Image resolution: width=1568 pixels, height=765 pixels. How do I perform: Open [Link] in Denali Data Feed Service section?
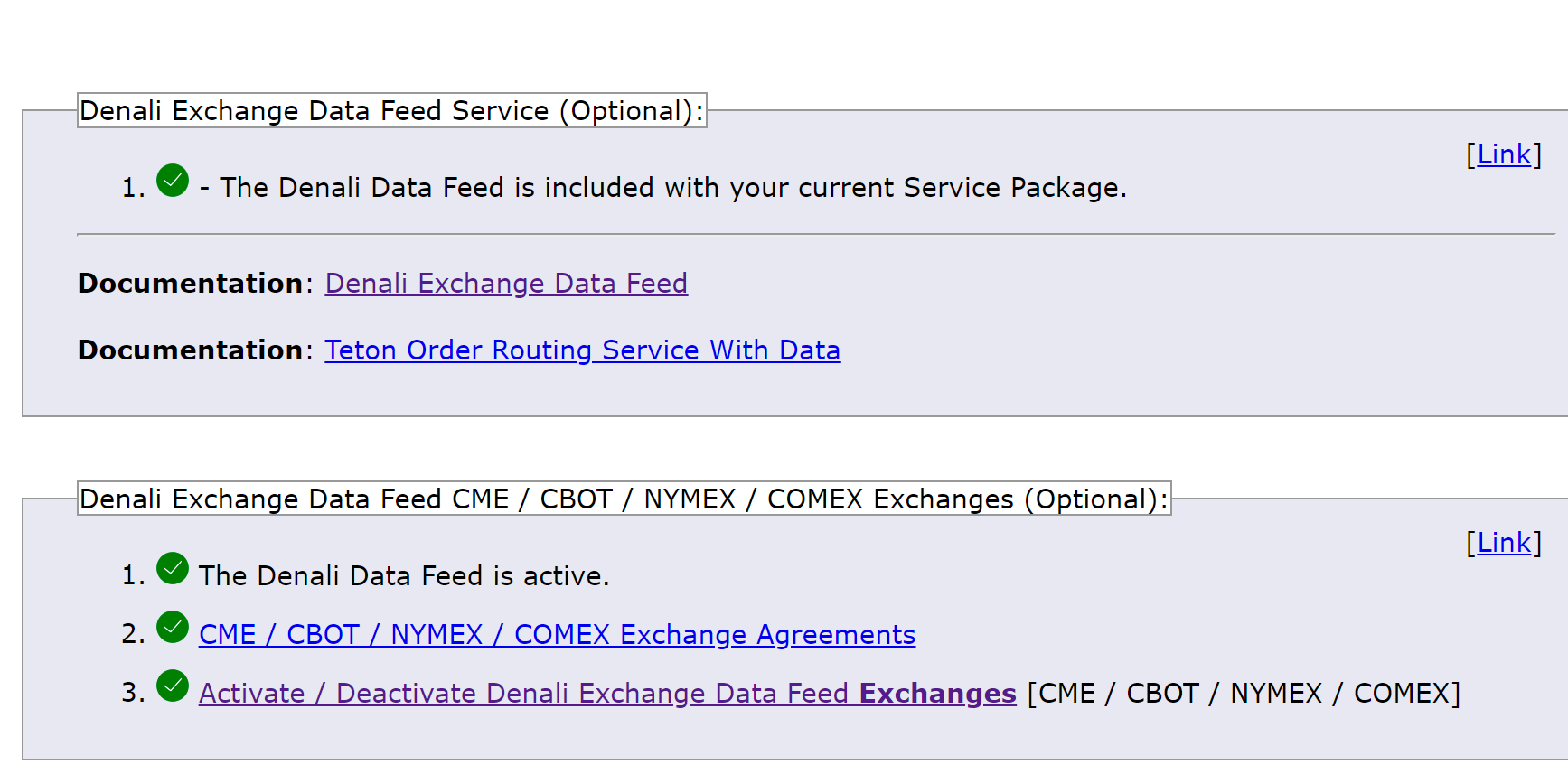pyautogui.click(x=1504, y=154)
